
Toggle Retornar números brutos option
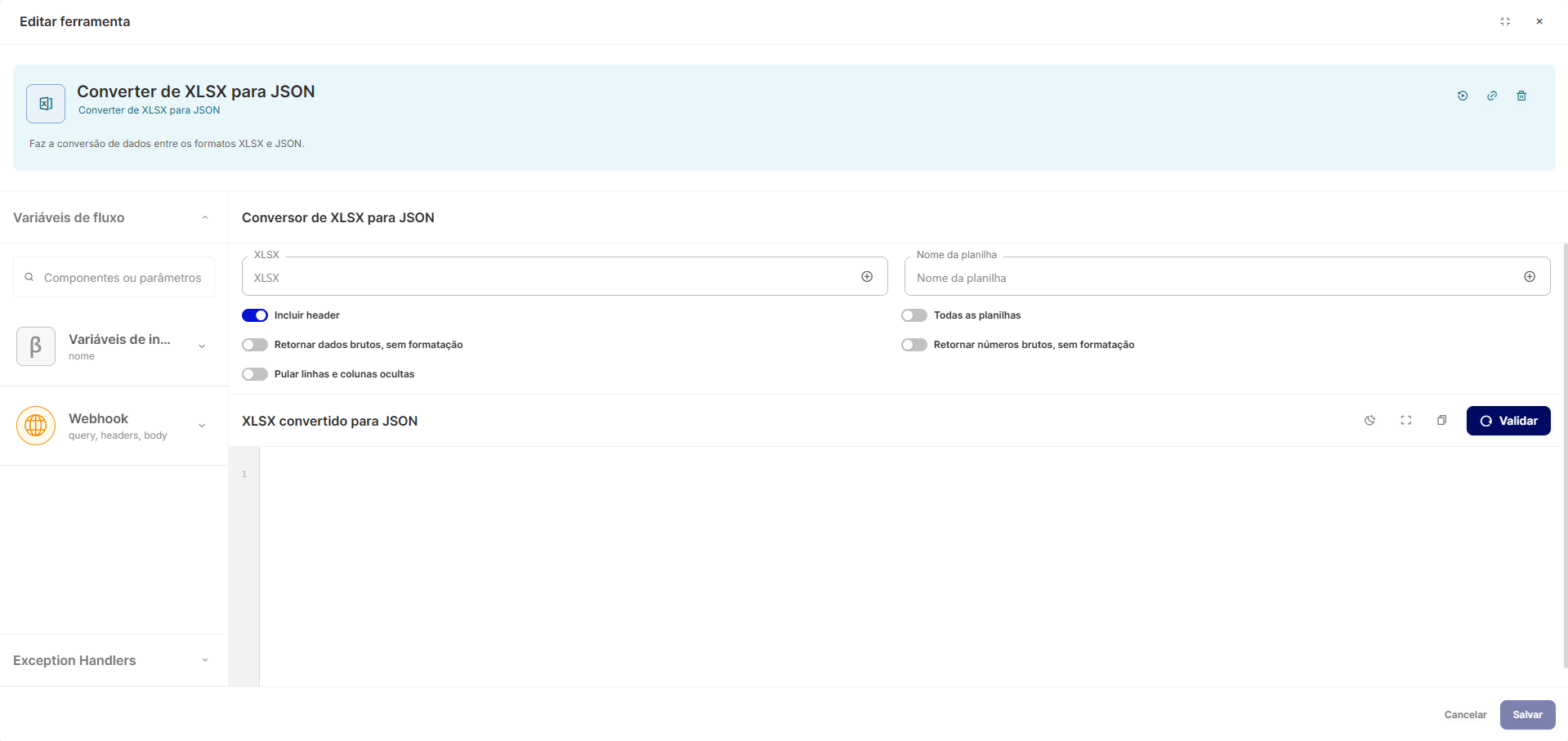[x=914, y=345]
